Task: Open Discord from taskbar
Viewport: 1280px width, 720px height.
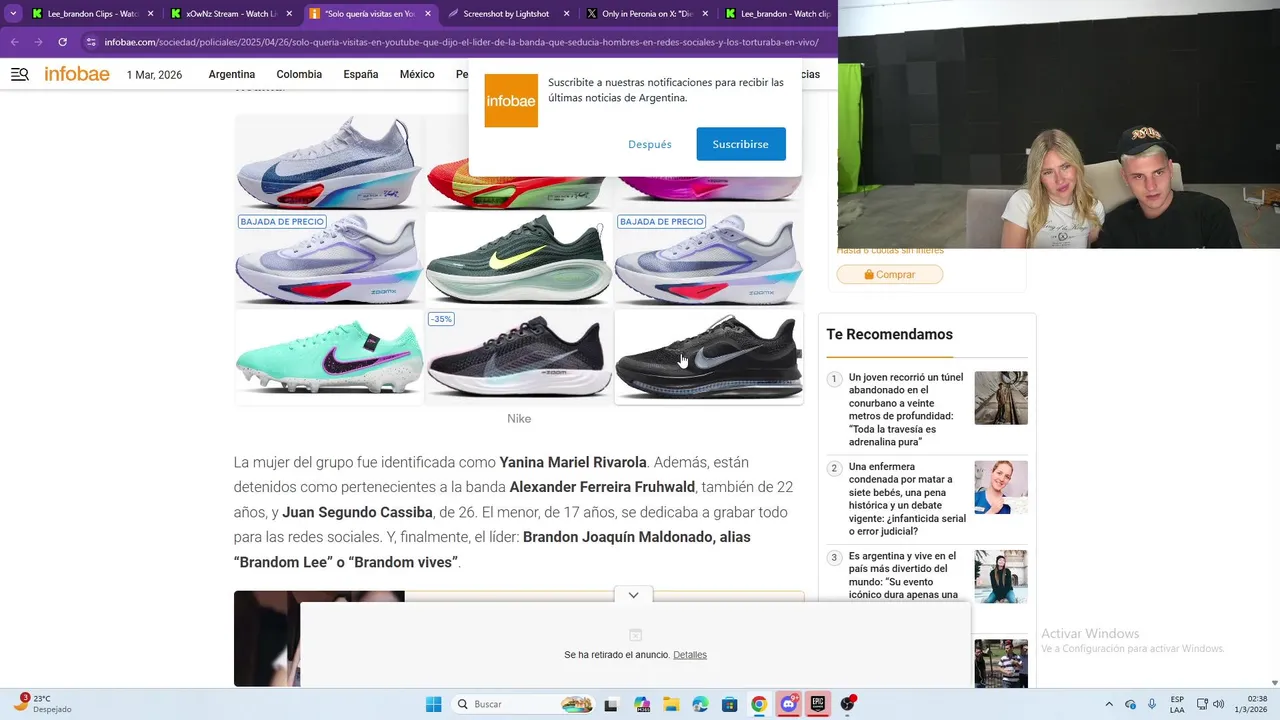Action: coord(789,704)
